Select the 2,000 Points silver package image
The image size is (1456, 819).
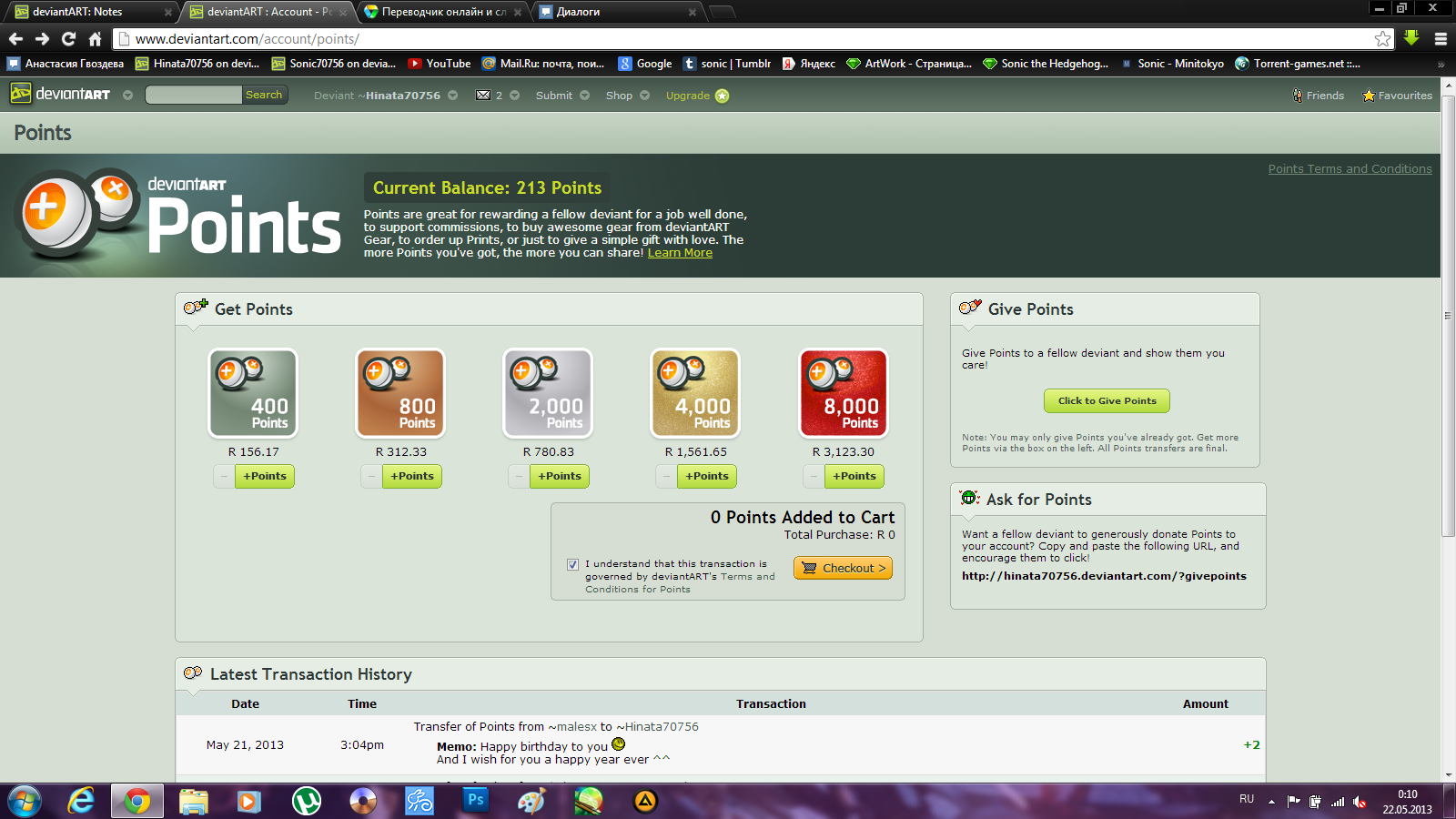click(548, 393)
